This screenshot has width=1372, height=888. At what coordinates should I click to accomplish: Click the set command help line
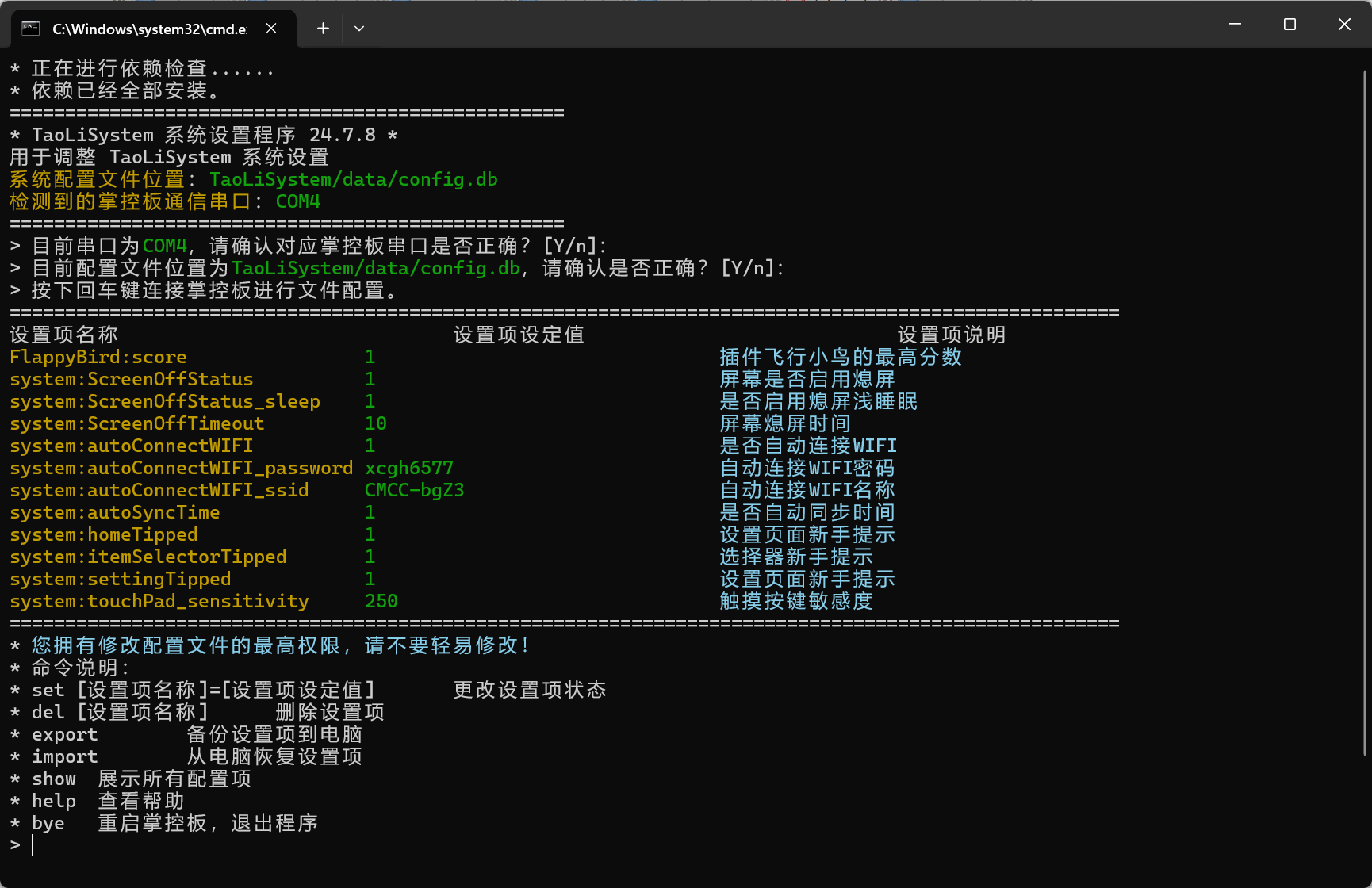[309, 690]
